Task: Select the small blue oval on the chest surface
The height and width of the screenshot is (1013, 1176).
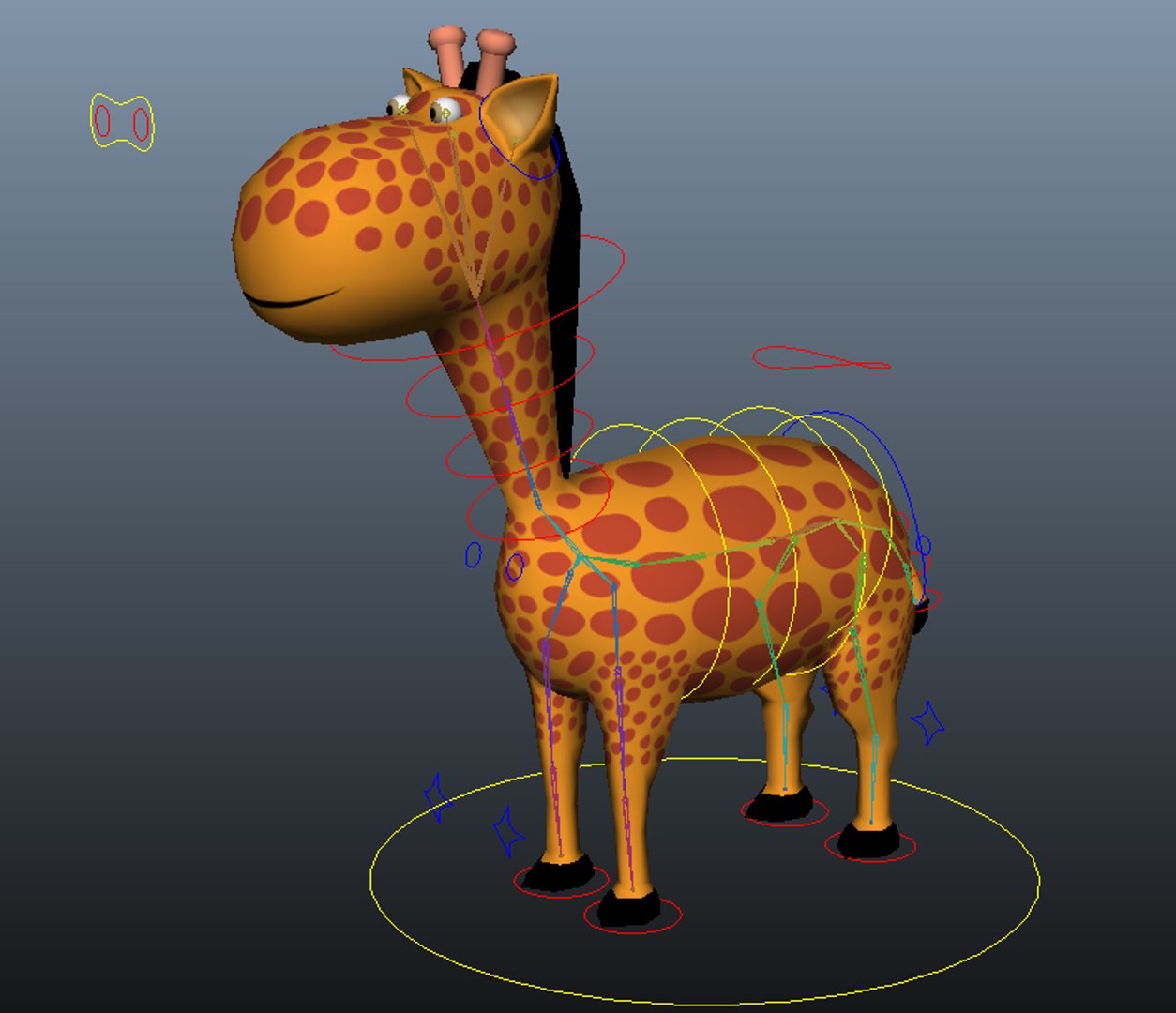Action: point(515,567)
